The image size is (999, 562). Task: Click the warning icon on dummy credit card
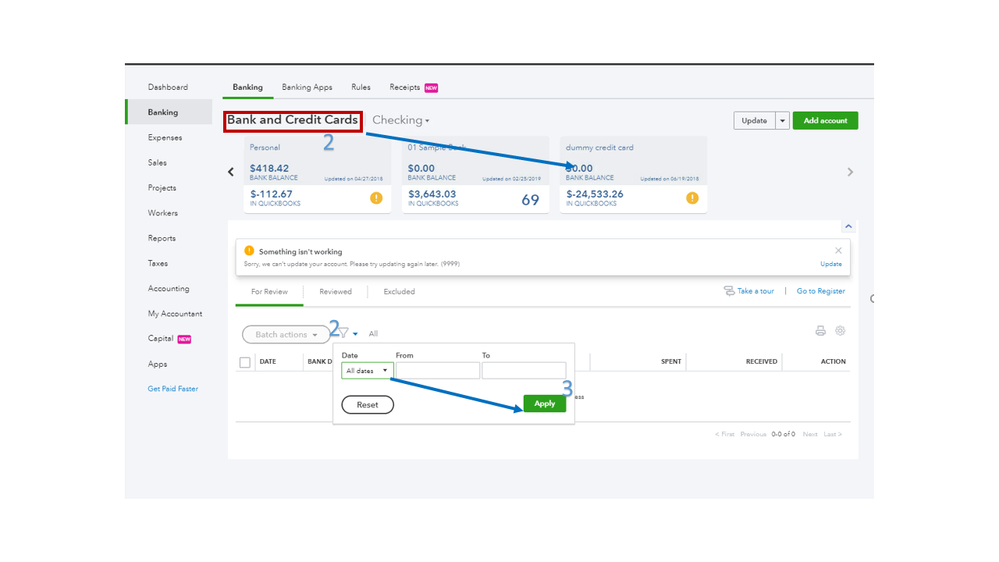point(692,198)
